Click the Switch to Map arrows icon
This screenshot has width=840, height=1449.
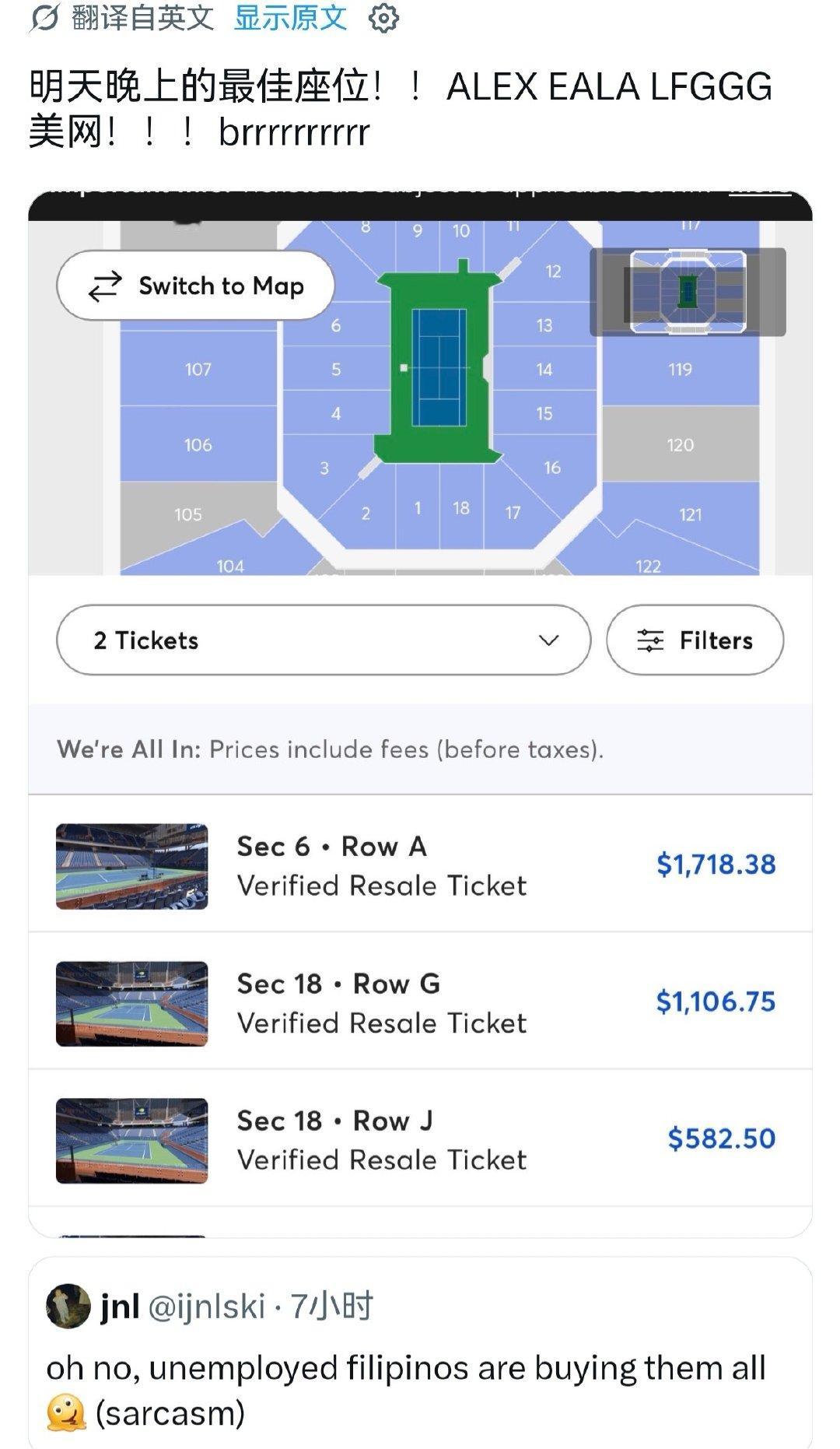pos(105,286)
